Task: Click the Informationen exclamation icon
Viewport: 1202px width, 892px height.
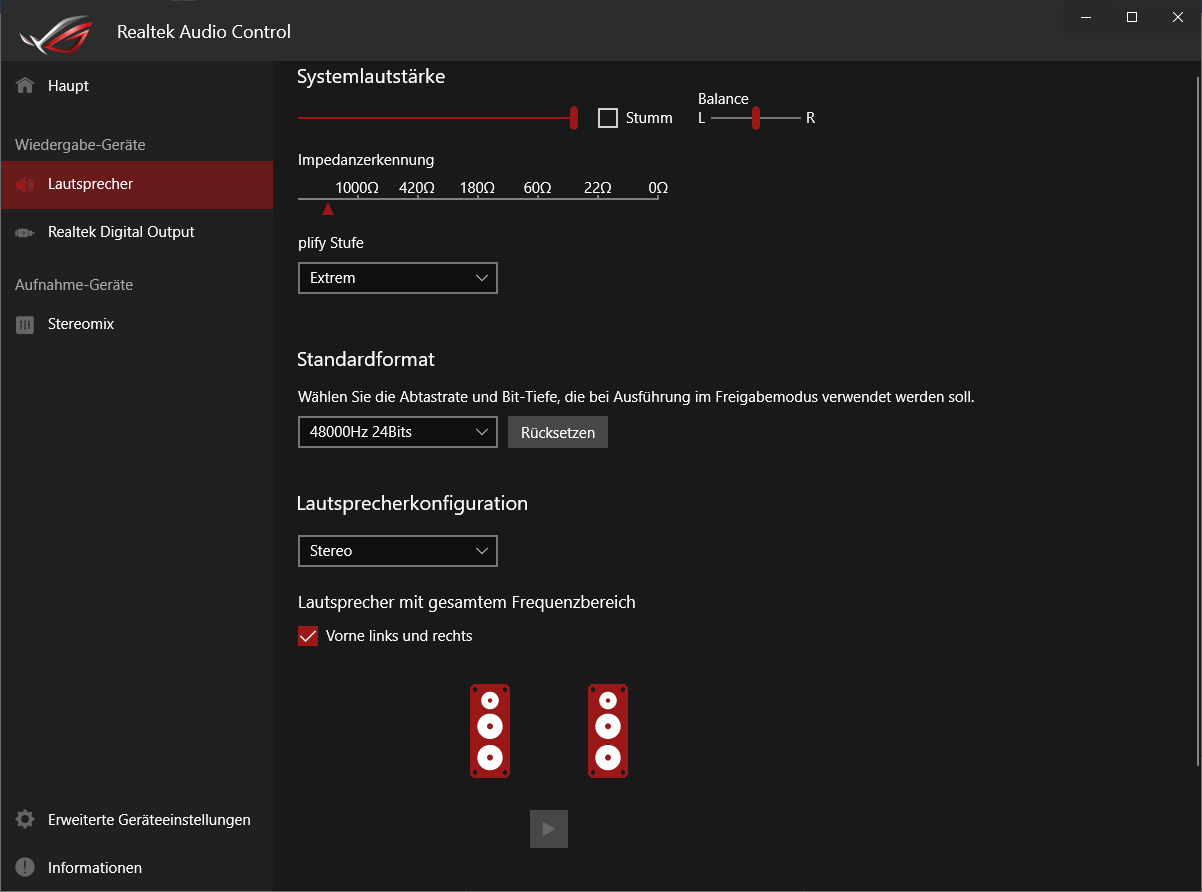Action: [x=25, y=868]
